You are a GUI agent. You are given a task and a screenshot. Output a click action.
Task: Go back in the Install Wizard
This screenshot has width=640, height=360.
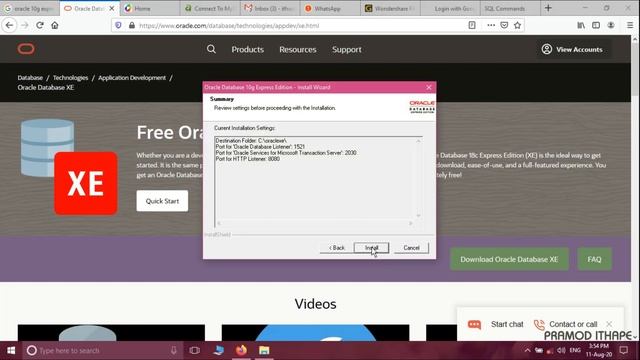coord(336,248)
